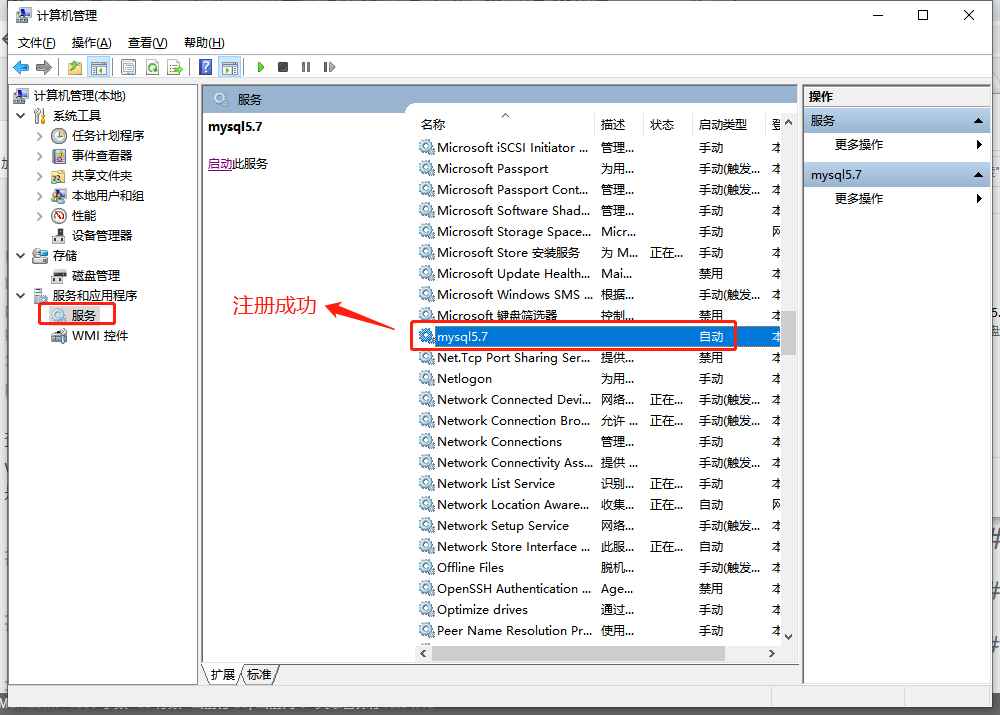Viewport: 1000px width, 715px height.
Task: Select Network Setup Service row
Action: (x=599, y=526)
